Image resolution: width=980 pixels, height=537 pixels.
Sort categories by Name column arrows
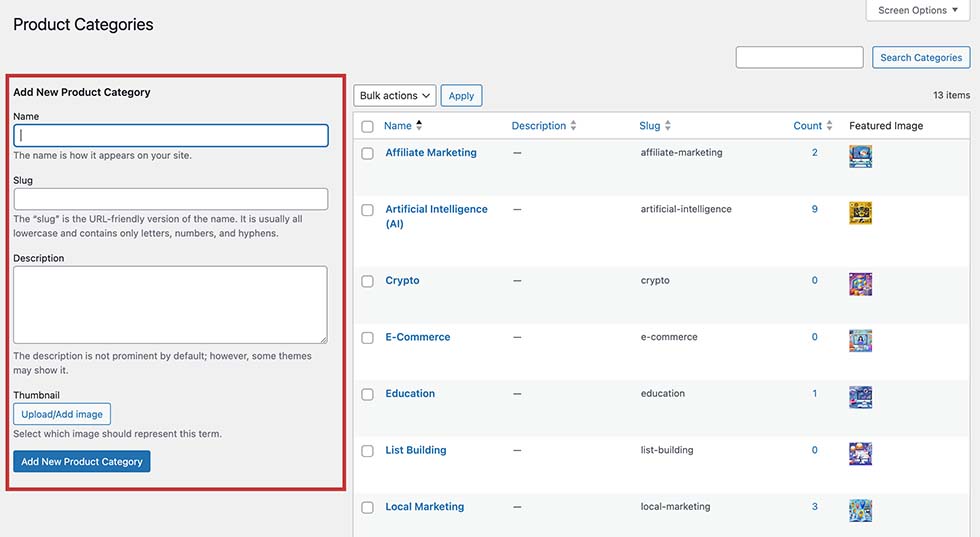point(419,125)
